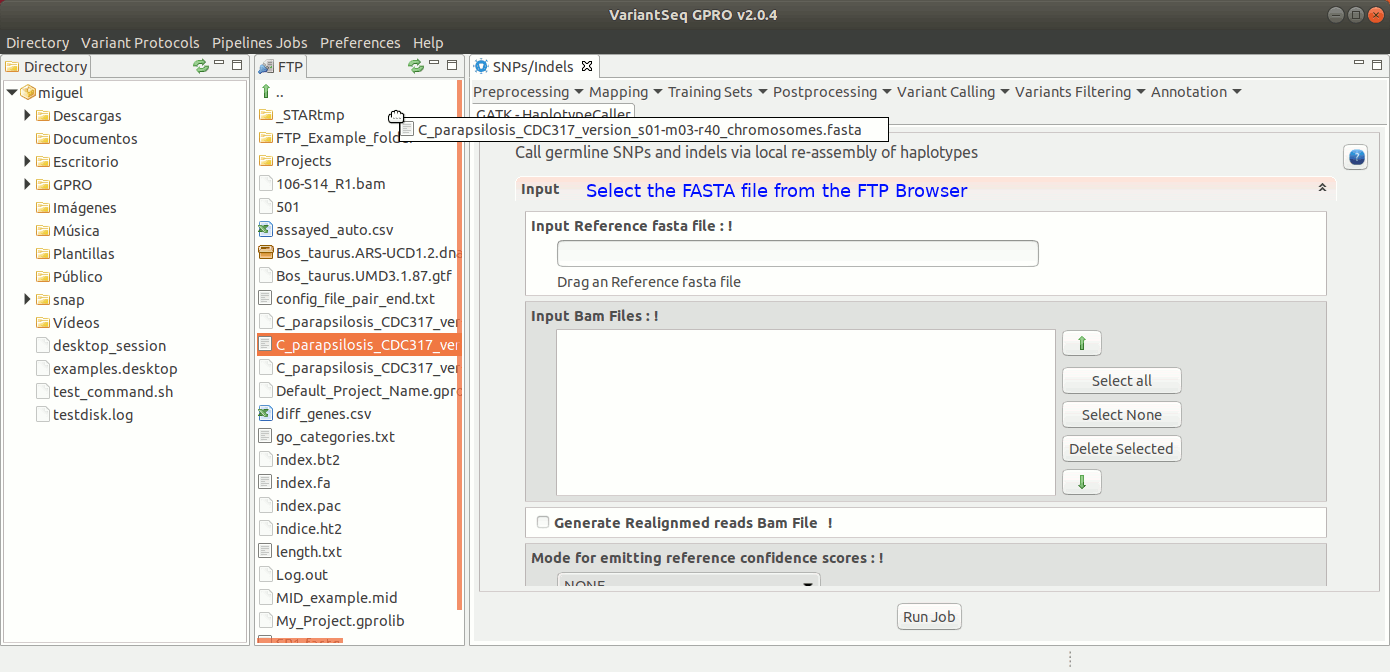This screenshot has width=1390, height=672.
Task: Maximize the FTP panel
Action: [452, 65]
